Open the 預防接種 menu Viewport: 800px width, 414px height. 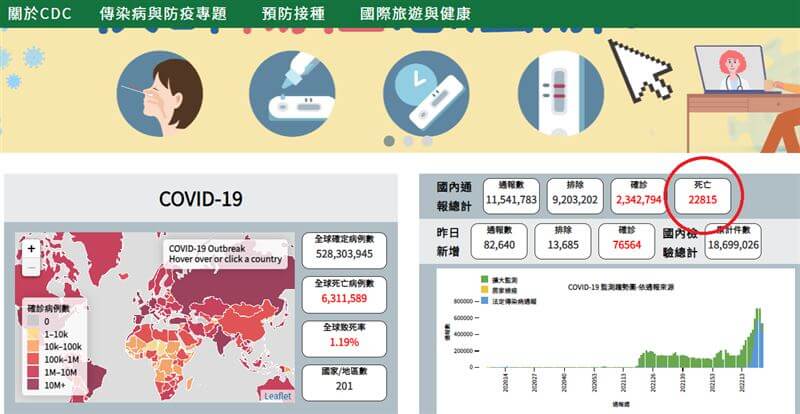(x=293, y=14)
